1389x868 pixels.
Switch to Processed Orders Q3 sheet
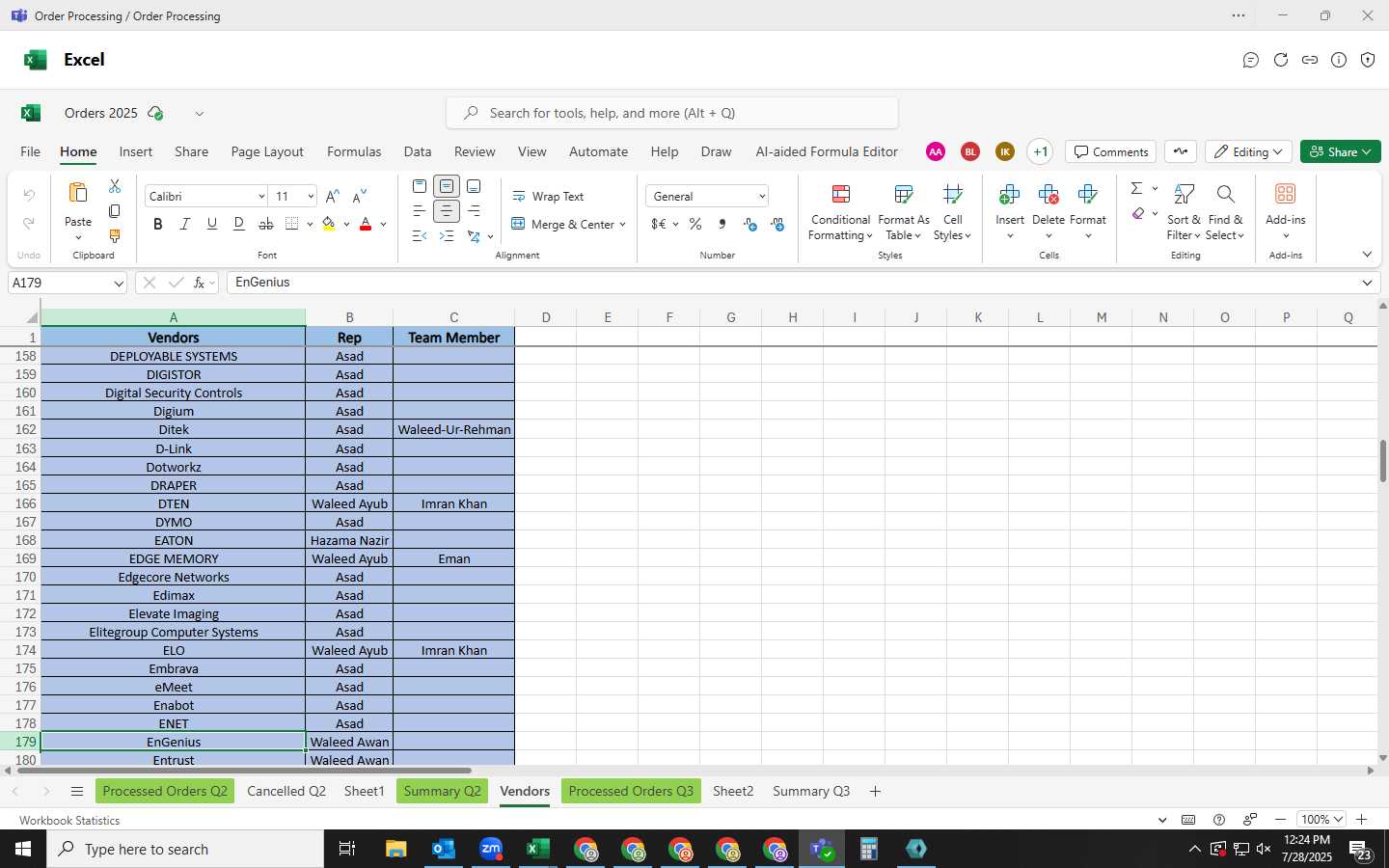[x=631, y=792]
